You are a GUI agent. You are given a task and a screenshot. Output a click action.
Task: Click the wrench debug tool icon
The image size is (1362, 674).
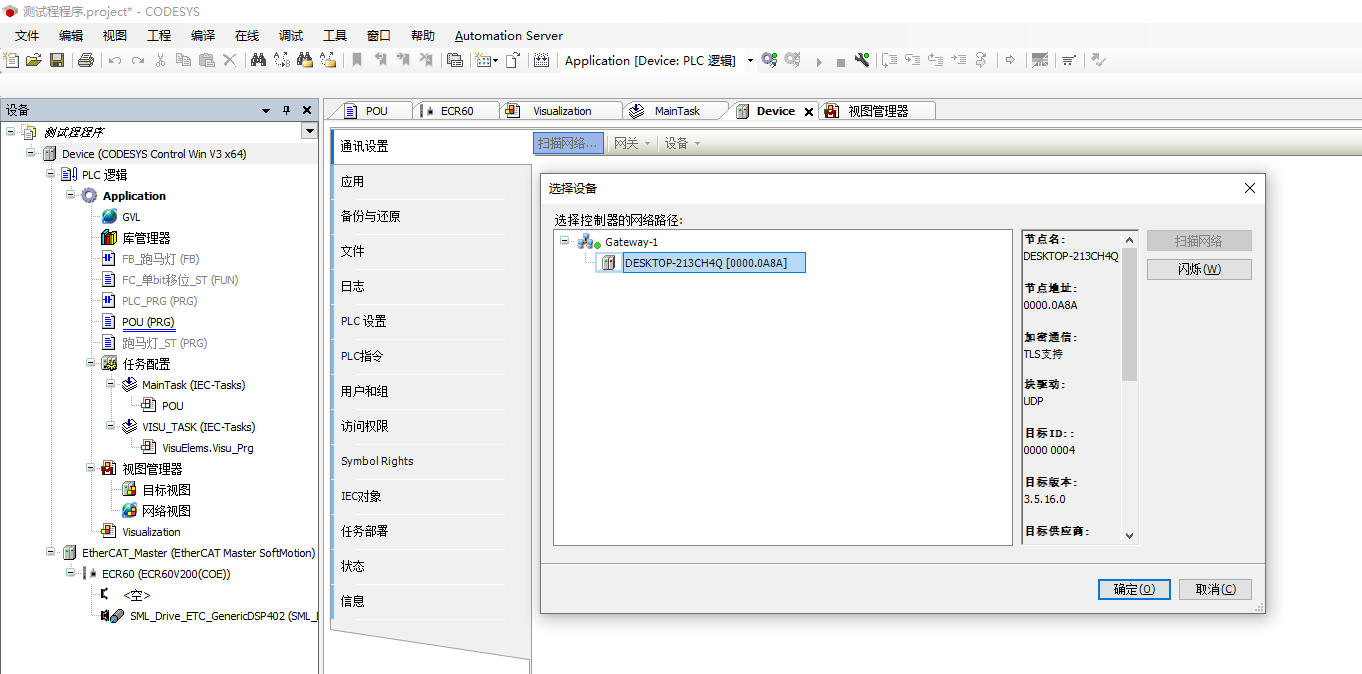pos(862,60)
